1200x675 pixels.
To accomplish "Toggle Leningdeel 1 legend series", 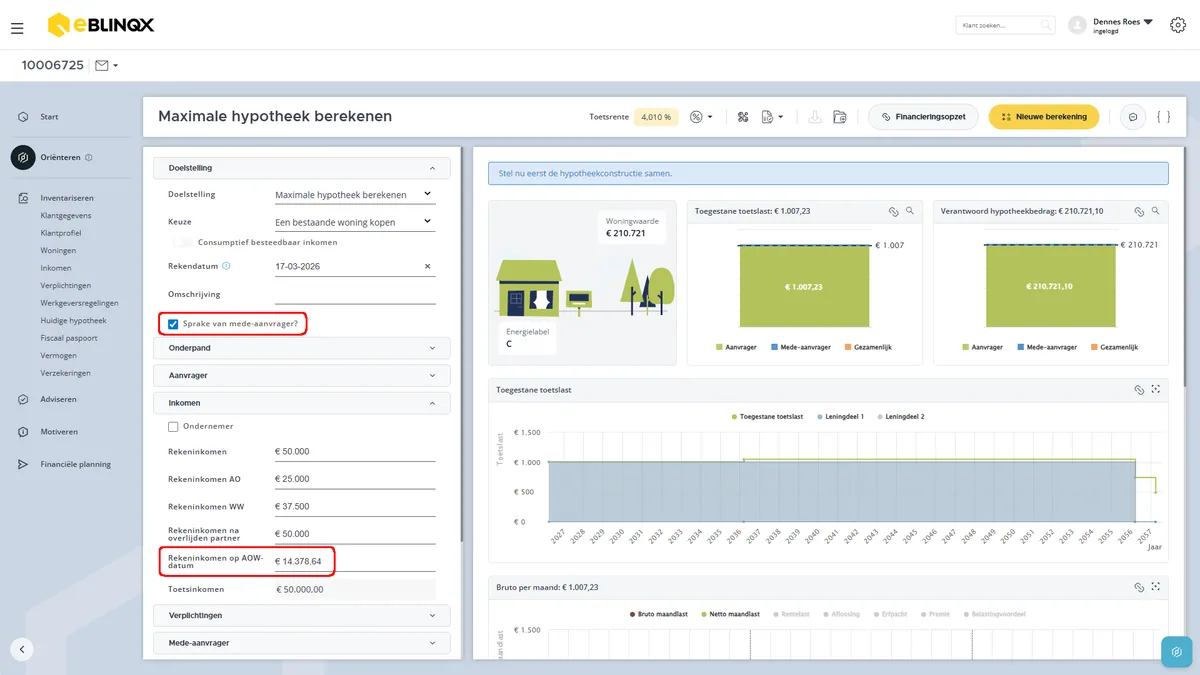I will pos(840,416).
